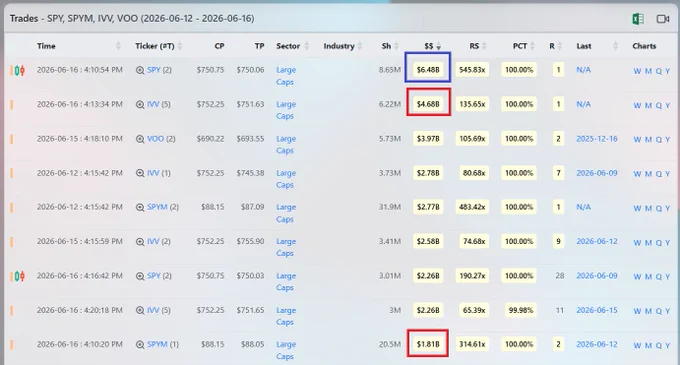Click the 314.61x RS cell

[x=472, y=344]
